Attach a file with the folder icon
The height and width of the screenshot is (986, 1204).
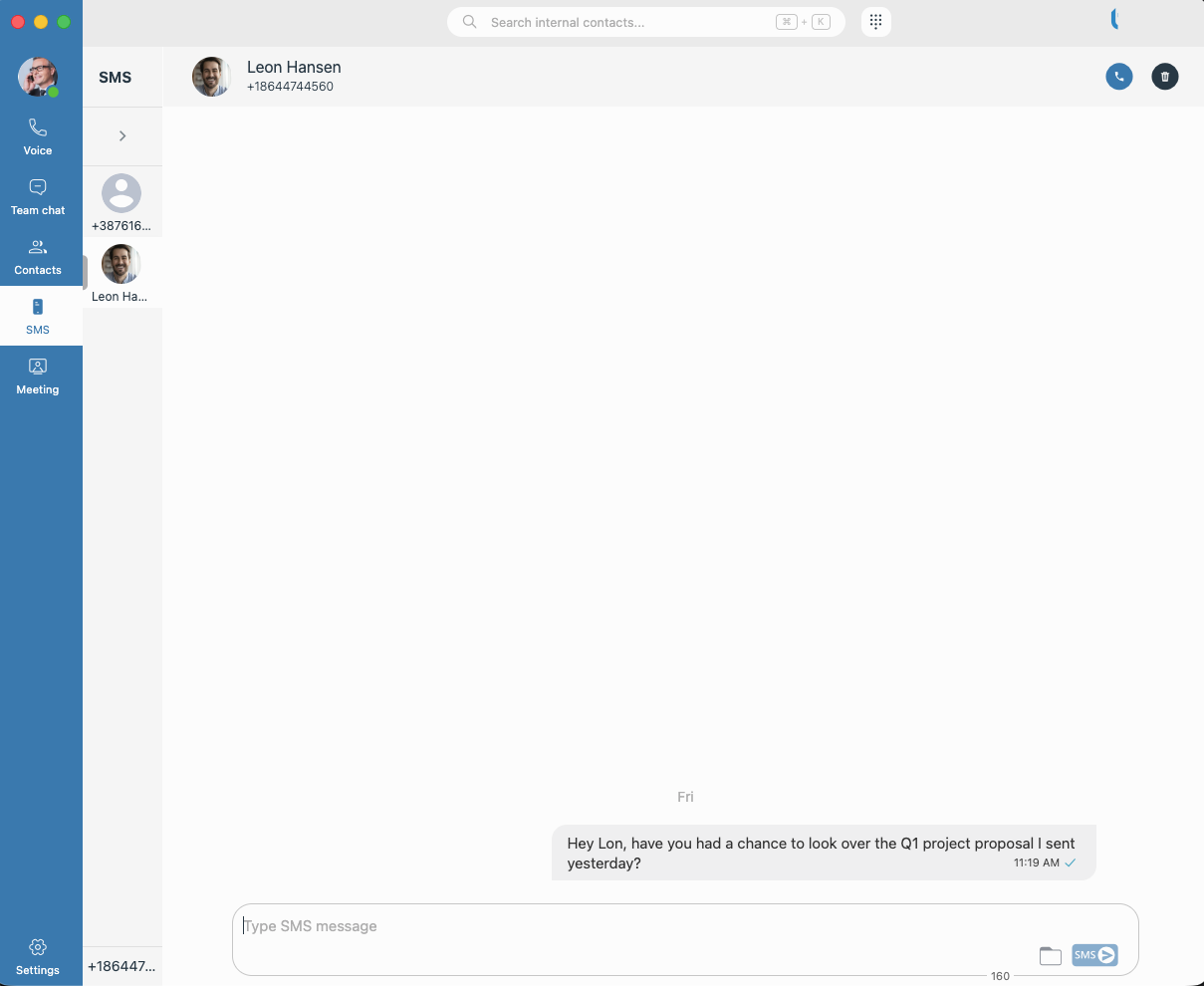click(1050, 954)
